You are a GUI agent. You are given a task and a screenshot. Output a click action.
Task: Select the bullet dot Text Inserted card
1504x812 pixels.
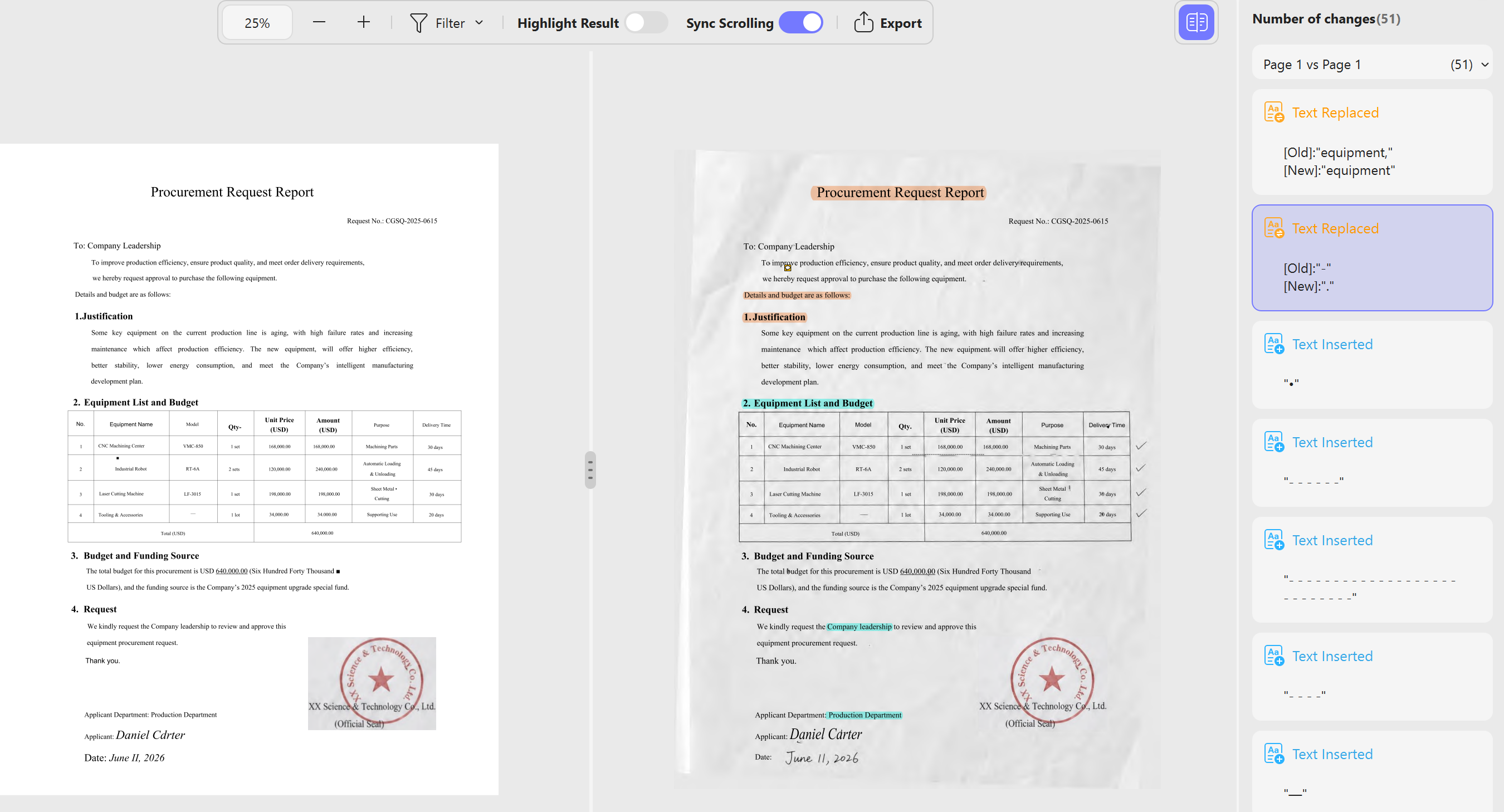1372,365
